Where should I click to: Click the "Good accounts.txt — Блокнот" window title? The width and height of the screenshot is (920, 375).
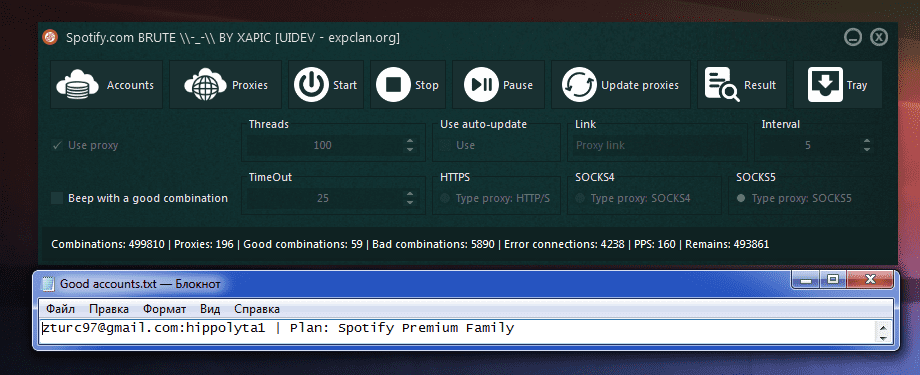(x=140, y=284)
